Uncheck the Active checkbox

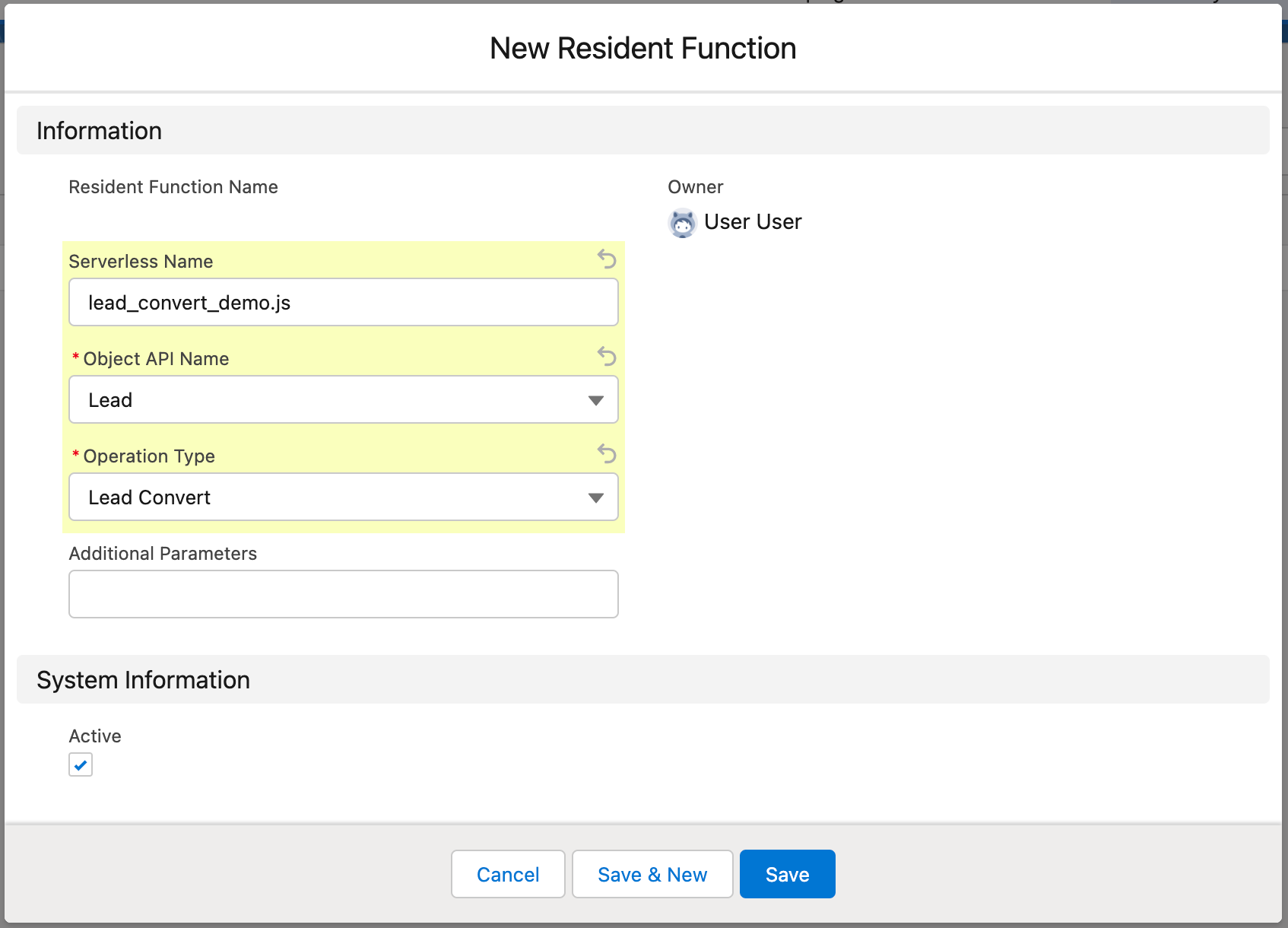pos(81,764)
